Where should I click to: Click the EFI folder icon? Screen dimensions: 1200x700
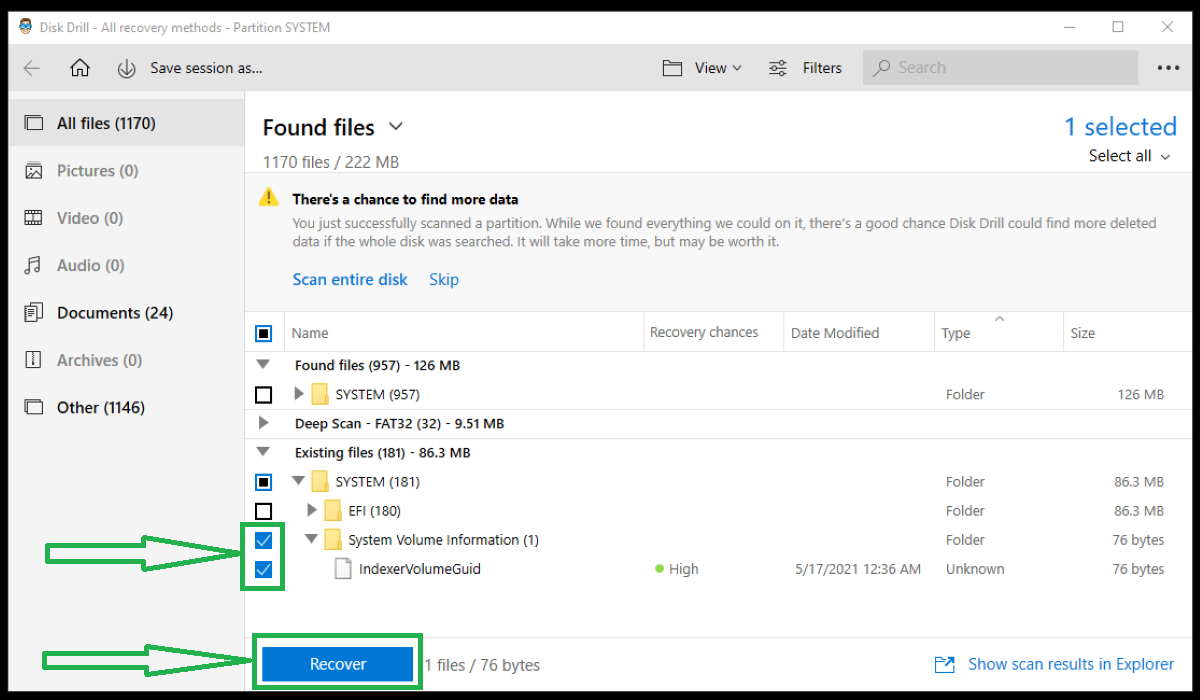coord(333,511)
